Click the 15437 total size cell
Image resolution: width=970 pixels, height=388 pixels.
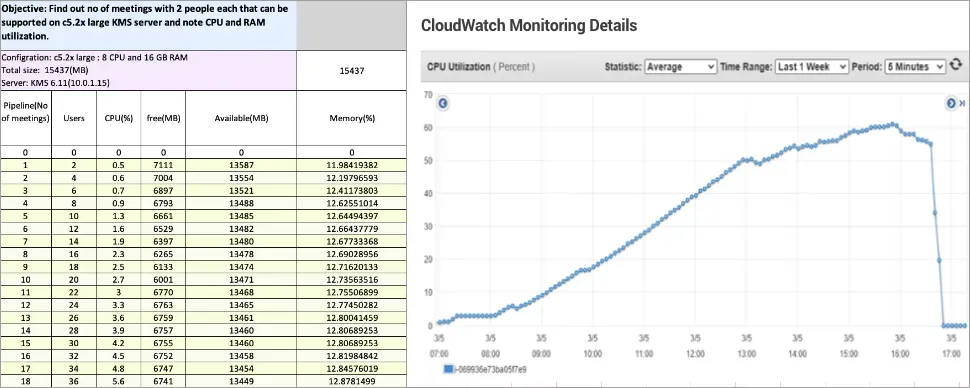[x=351, y=71]
